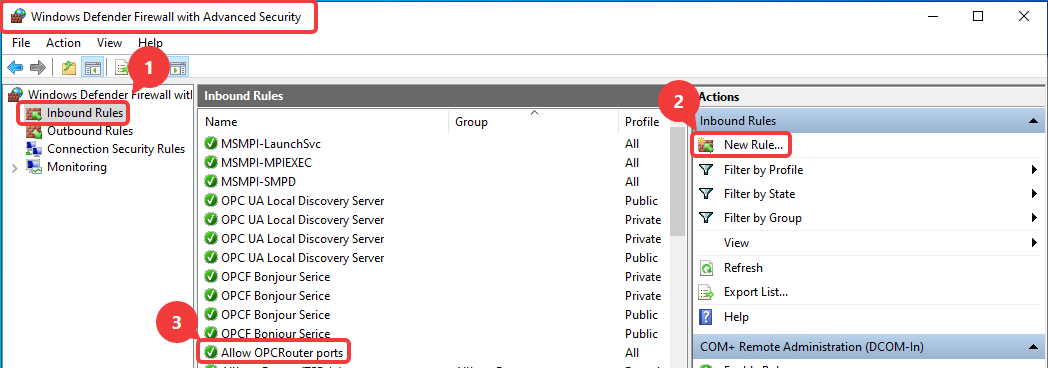Click the Profile cell of MSMPI-MPIEXEC row
This screenshot has height=368, width=1048.
click(x=632, y=162)
